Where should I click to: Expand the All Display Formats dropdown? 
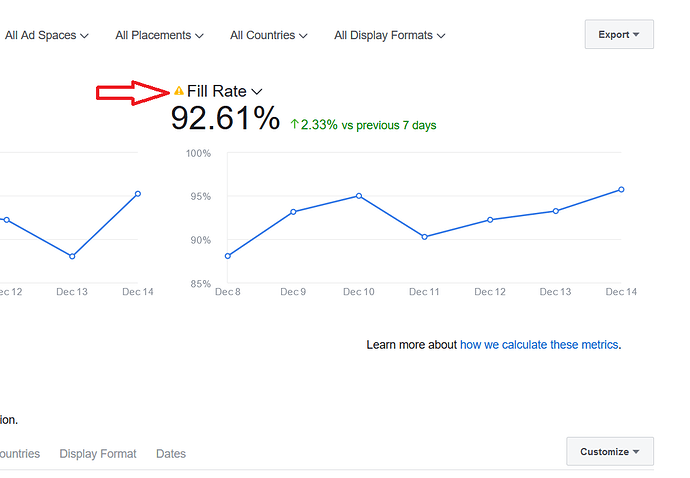click(x=389, y=35)
